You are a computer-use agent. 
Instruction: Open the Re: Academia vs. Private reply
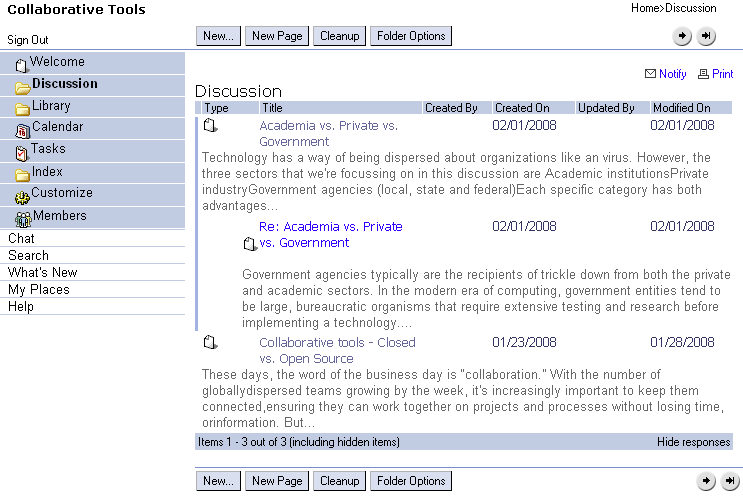[x=330, y=234]
